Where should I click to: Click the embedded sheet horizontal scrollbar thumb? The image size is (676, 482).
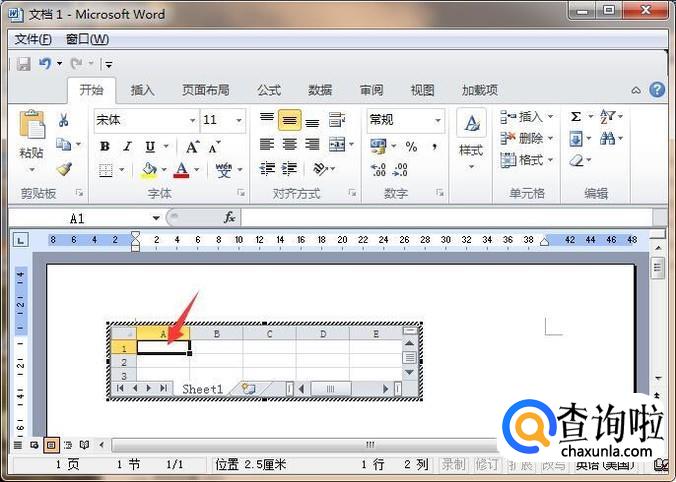click(331, 389)
